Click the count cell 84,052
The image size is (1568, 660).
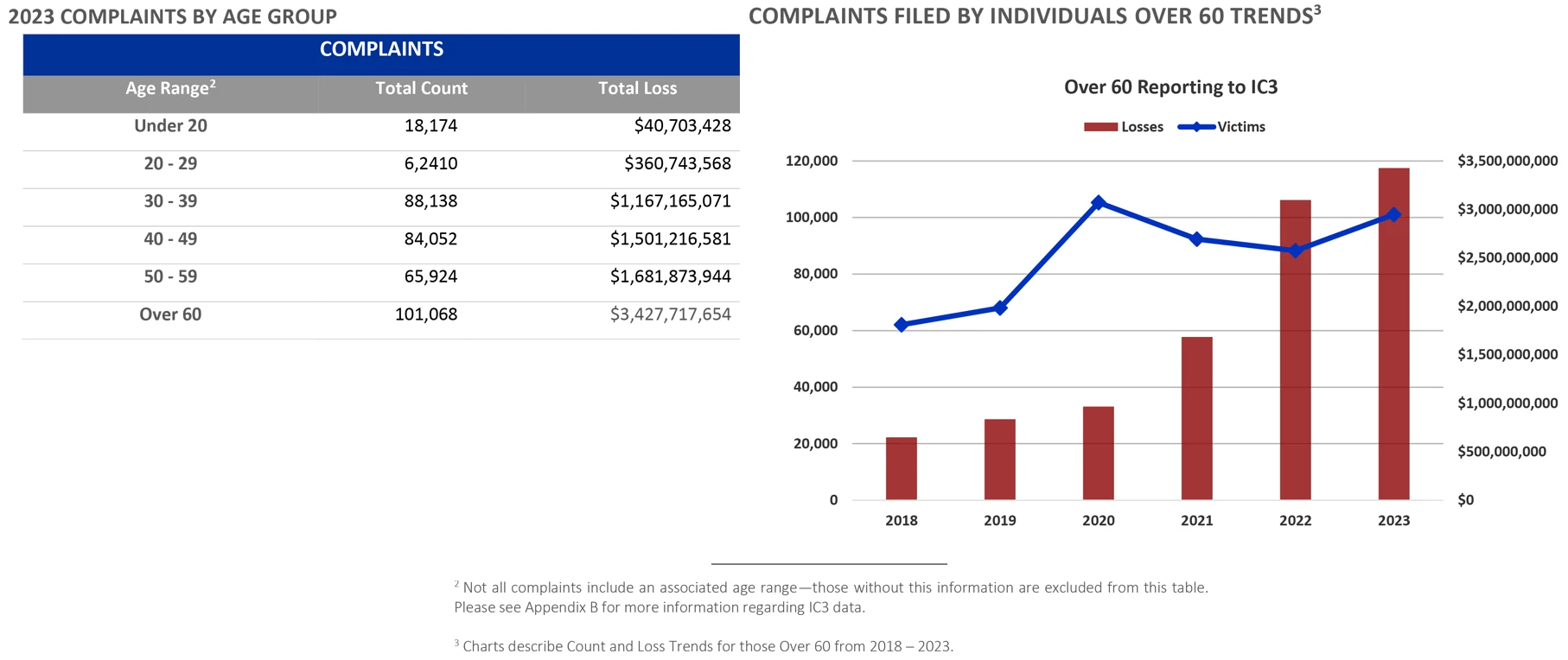[430, 239]
